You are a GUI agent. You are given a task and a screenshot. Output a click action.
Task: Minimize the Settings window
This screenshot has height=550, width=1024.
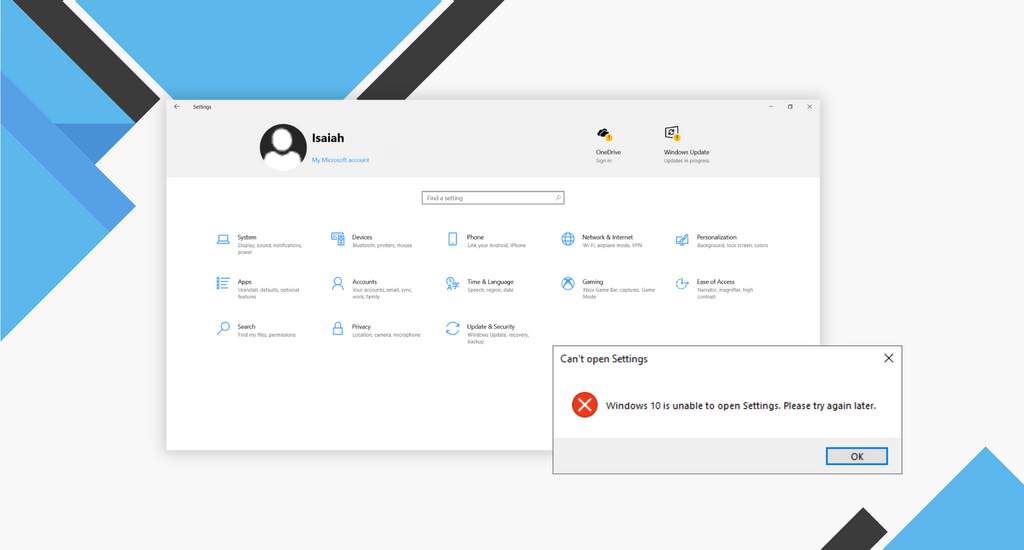tap(771, 106)
